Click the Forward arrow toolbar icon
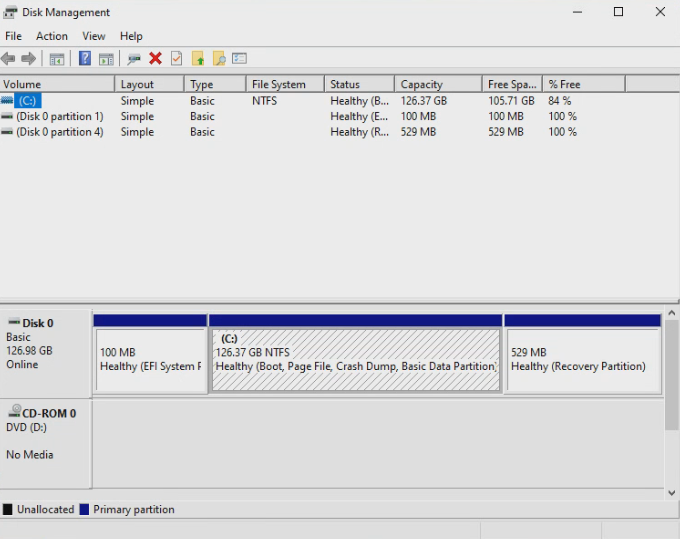This screenshot has height=539, width=680. point(29,59)
